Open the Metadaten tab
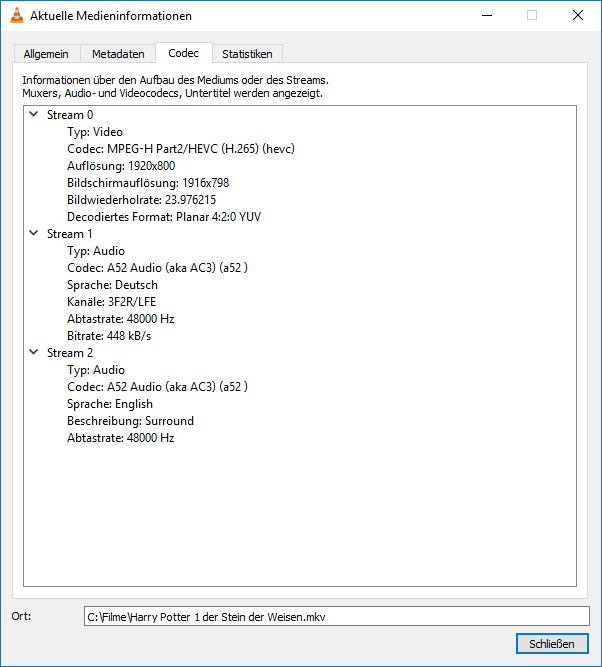The width and height of the screenshot is (602, 667). click(x=118, y=54)
